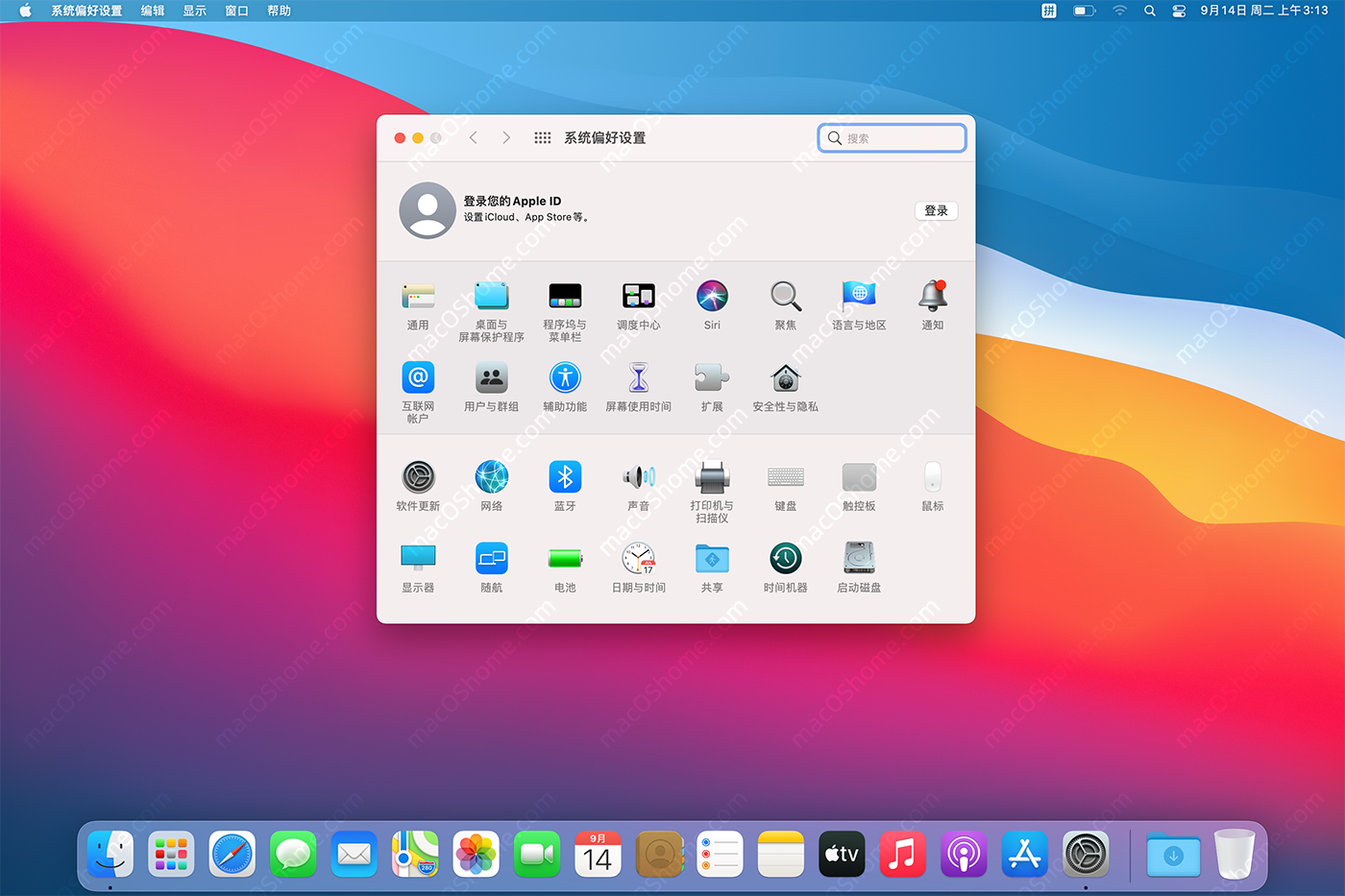Image resolution: width=1345 pixels, height=896 pixels.
Task: Open 辅助功能 (Accessibility) pane
Action: [x=565, y=377]
